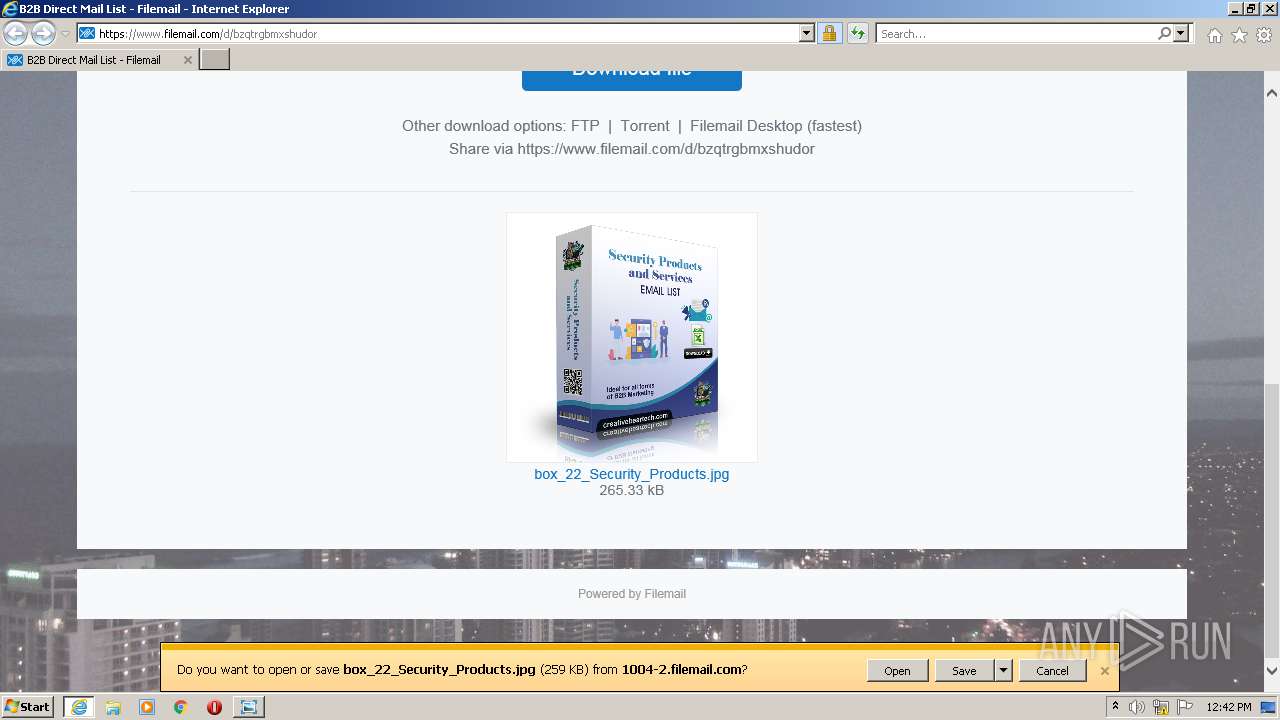The width and height of the screenshot is (1280, 720).
Task: Open the search provider dropdown arrow
Action: (x=1182, y=34)
